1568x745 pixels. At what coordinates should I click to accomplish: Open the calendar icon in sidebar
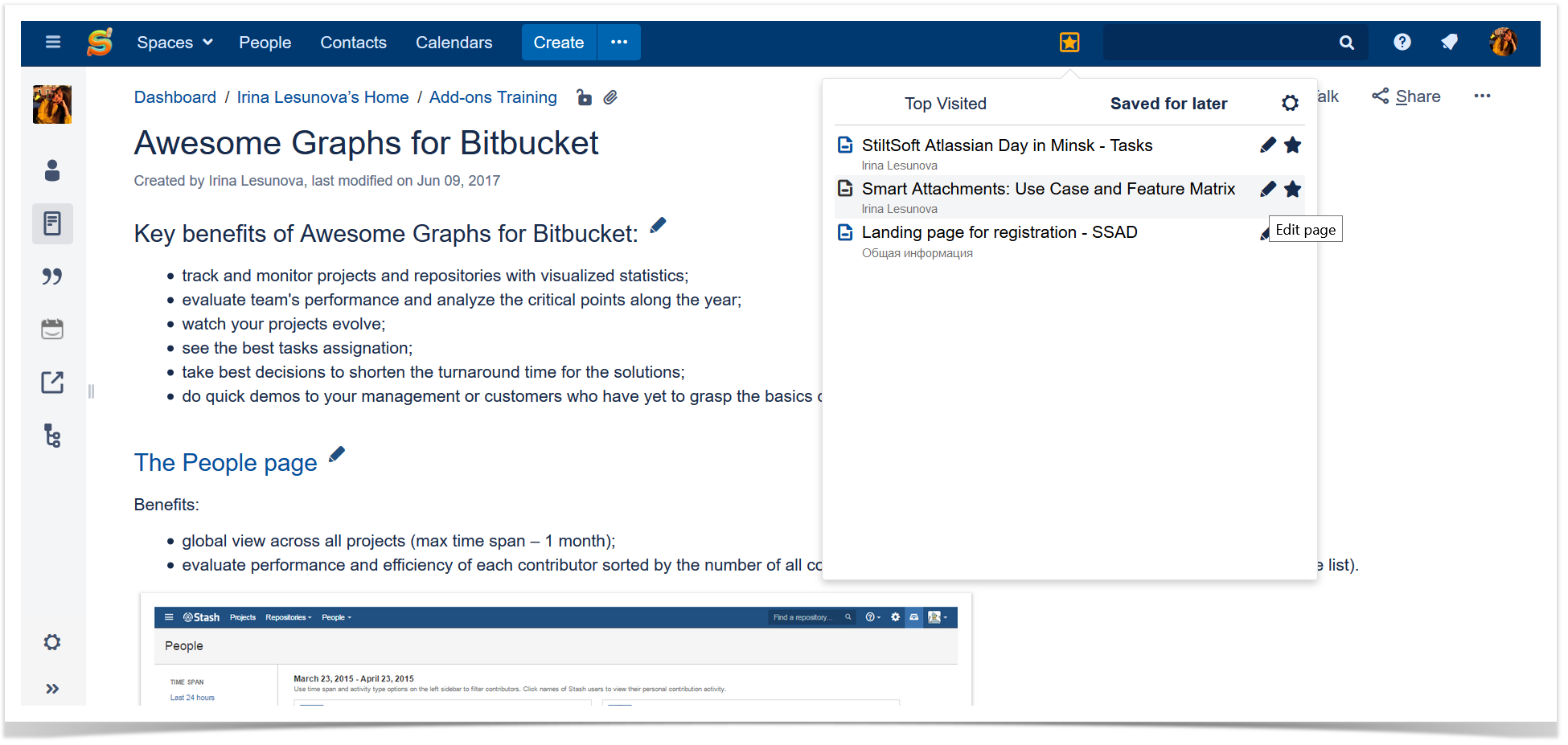click(x=52, y=330)
